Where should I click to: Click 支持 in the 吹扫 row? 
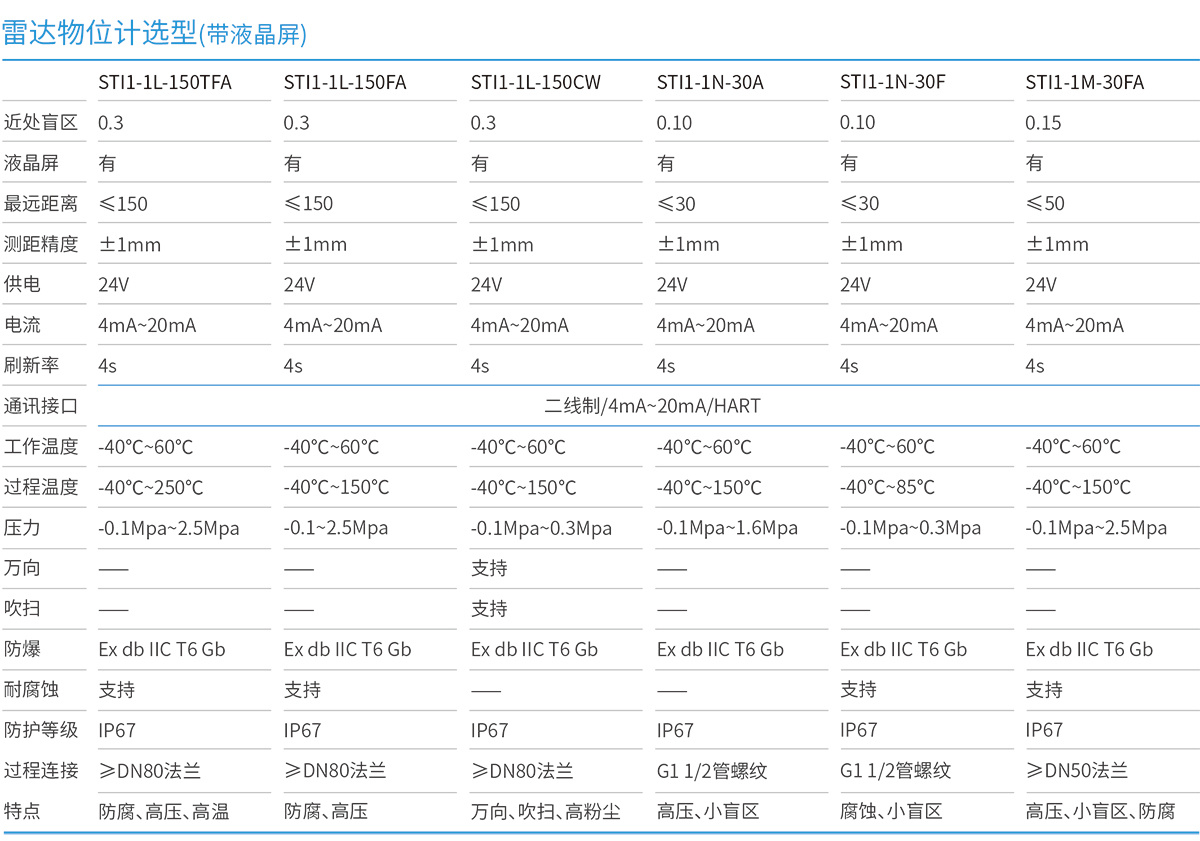[x=489, y=608]
